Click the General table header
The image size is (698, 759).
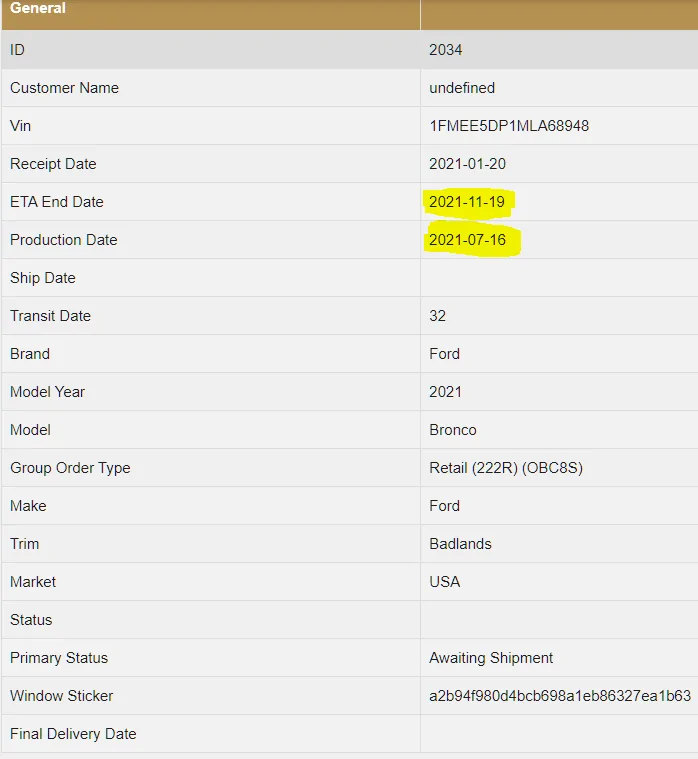pyautogui.click(x=38, y=8)
